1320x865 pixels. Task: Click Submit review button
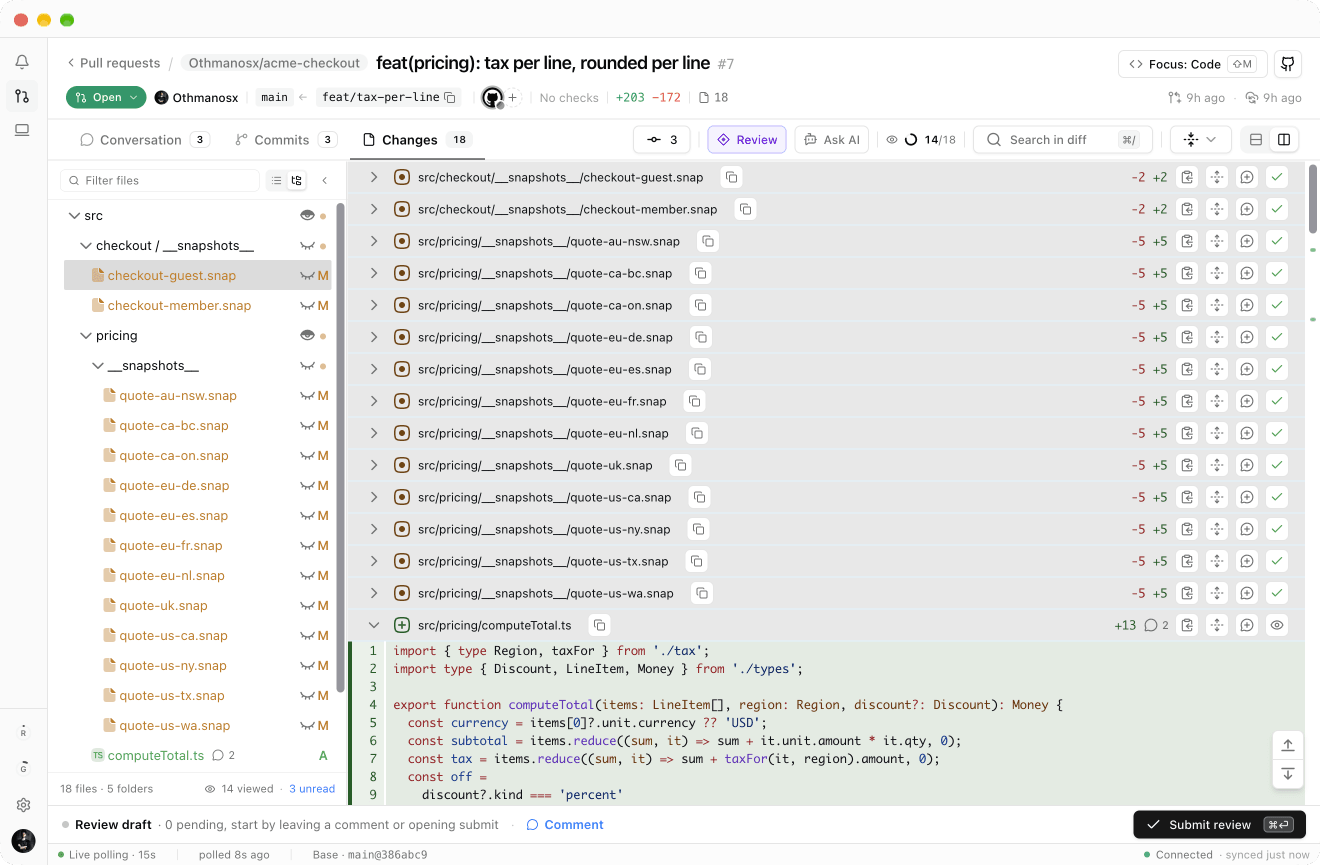[x=1219, y=825]
